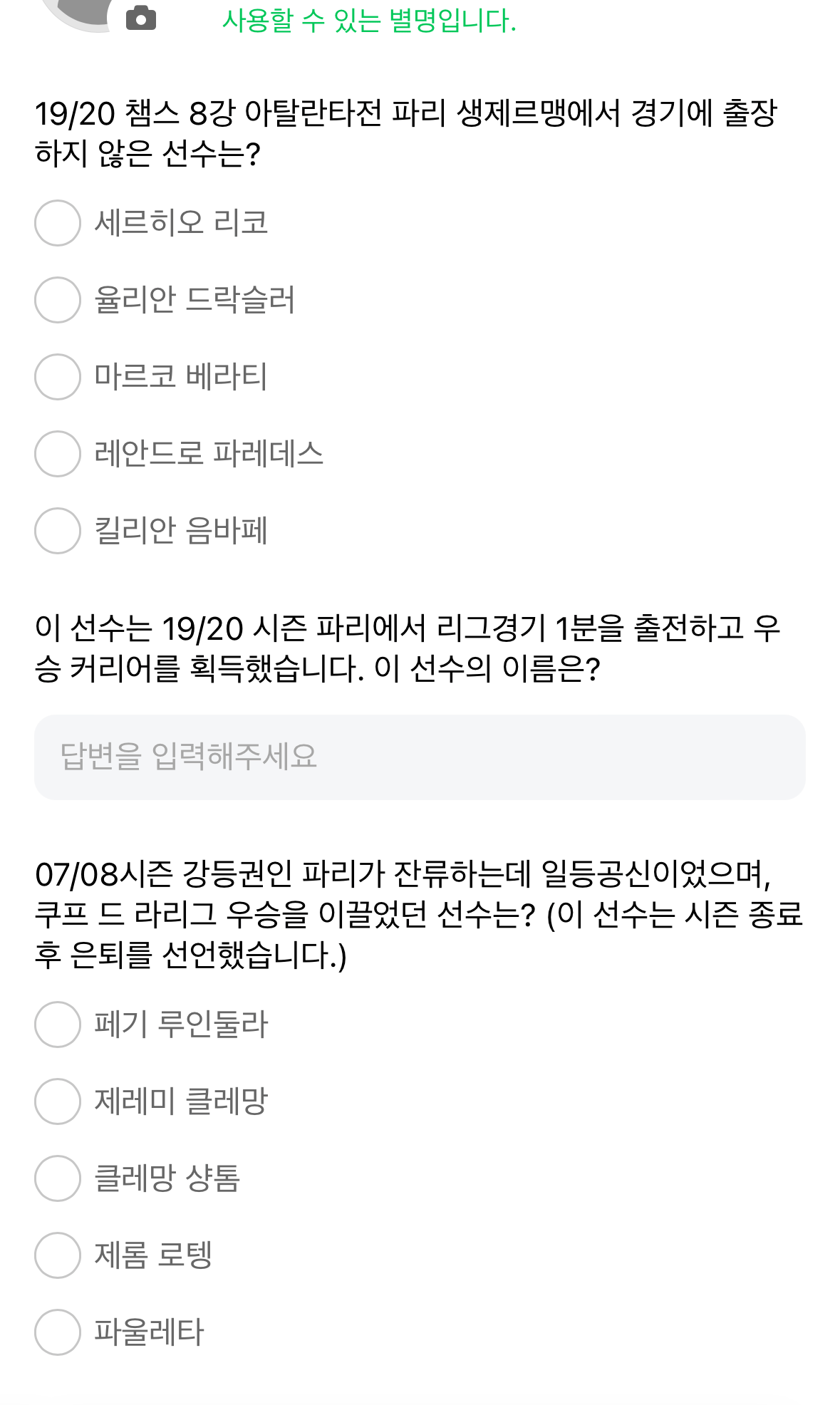840x1405 pixels.
Task: Choose the 파울레타 radio option
Action: pos(58,1332)
